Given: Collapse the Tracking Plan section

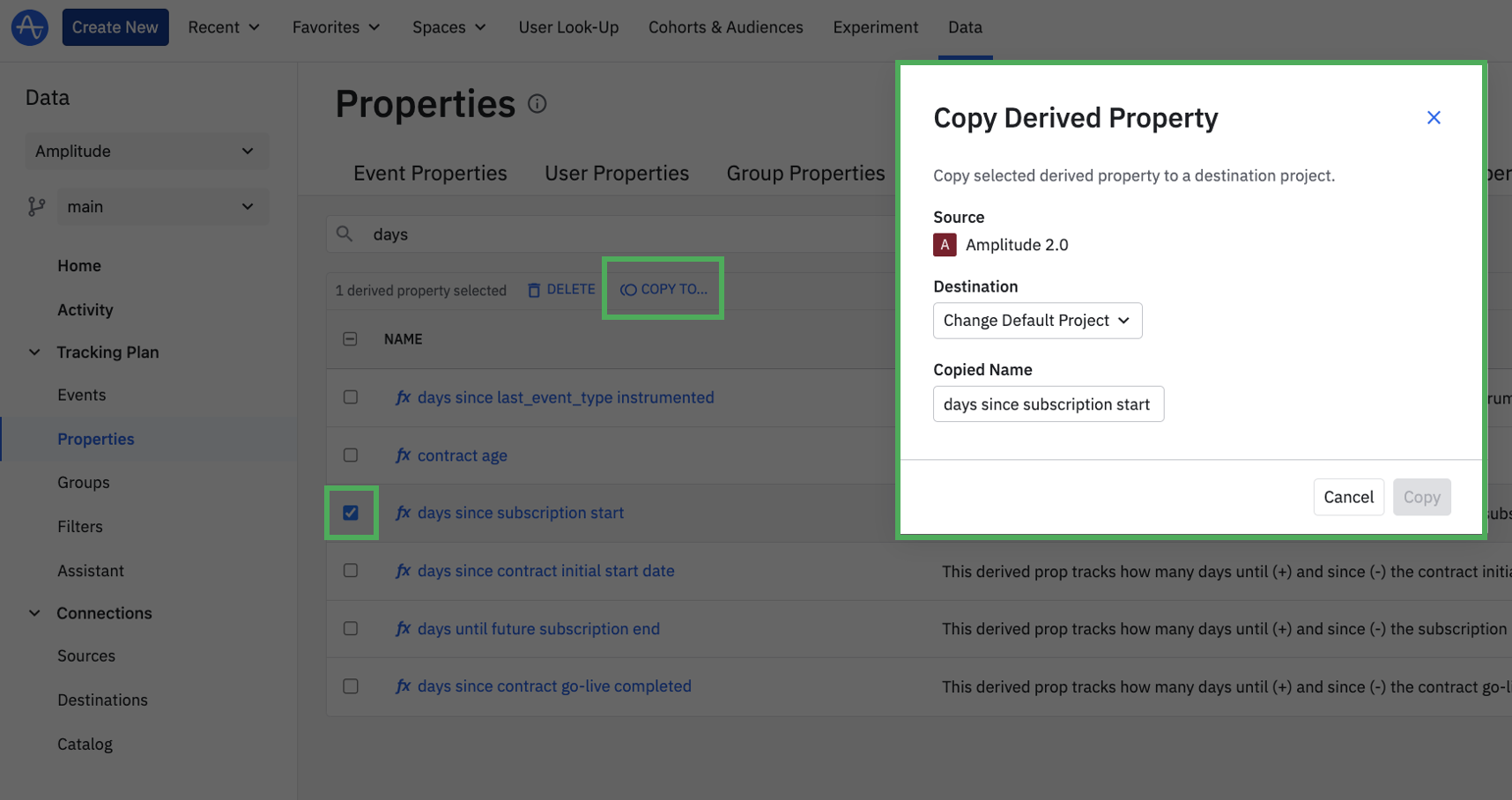Looking at the screenshot, I should (x=34, y=352).
